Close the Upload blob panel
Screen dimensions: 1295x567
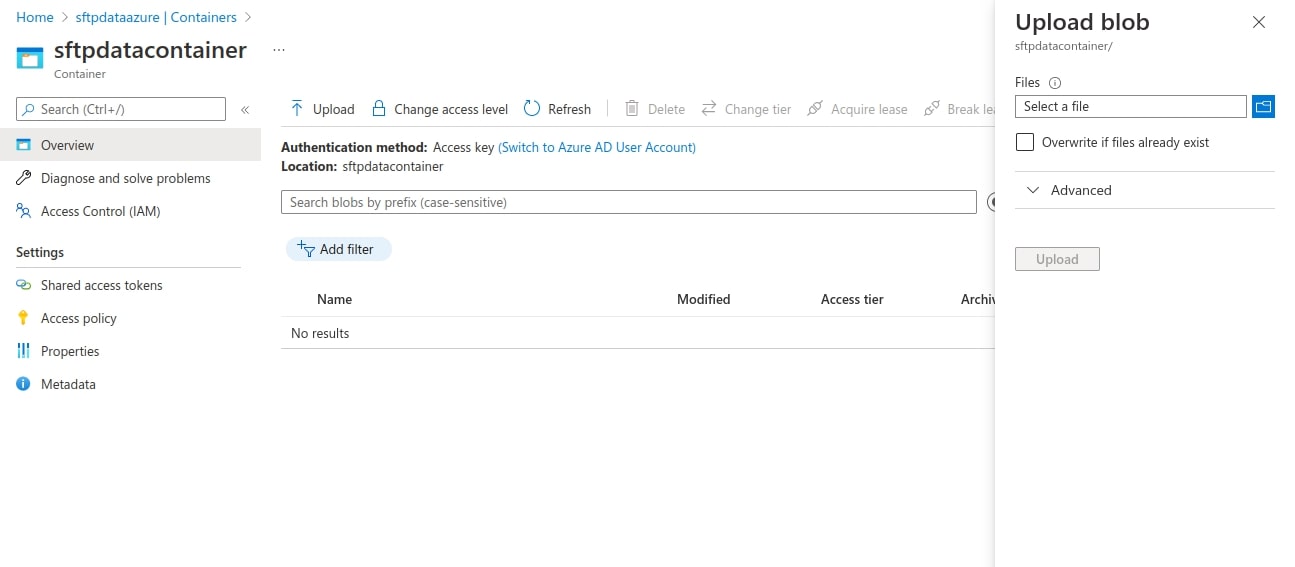[x=1259, y=22]
